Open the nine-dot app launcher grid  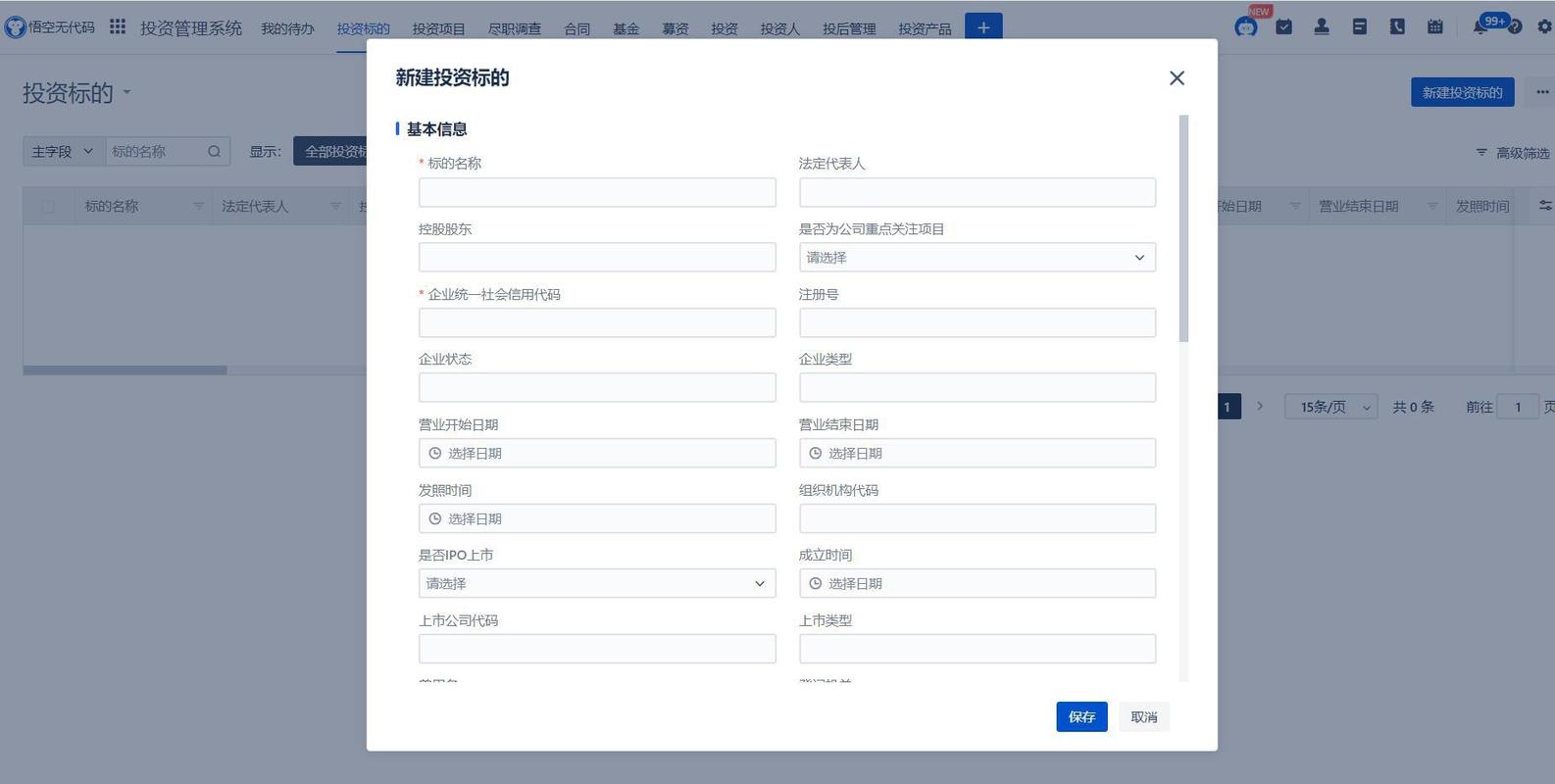(x=118, y=27)
